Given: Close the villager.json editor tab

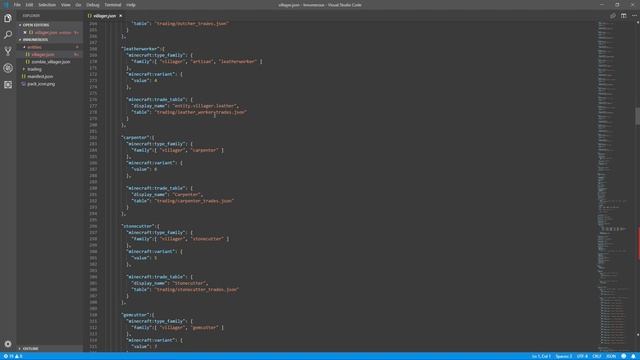Looking at the screenshot, I should [120, 16].
